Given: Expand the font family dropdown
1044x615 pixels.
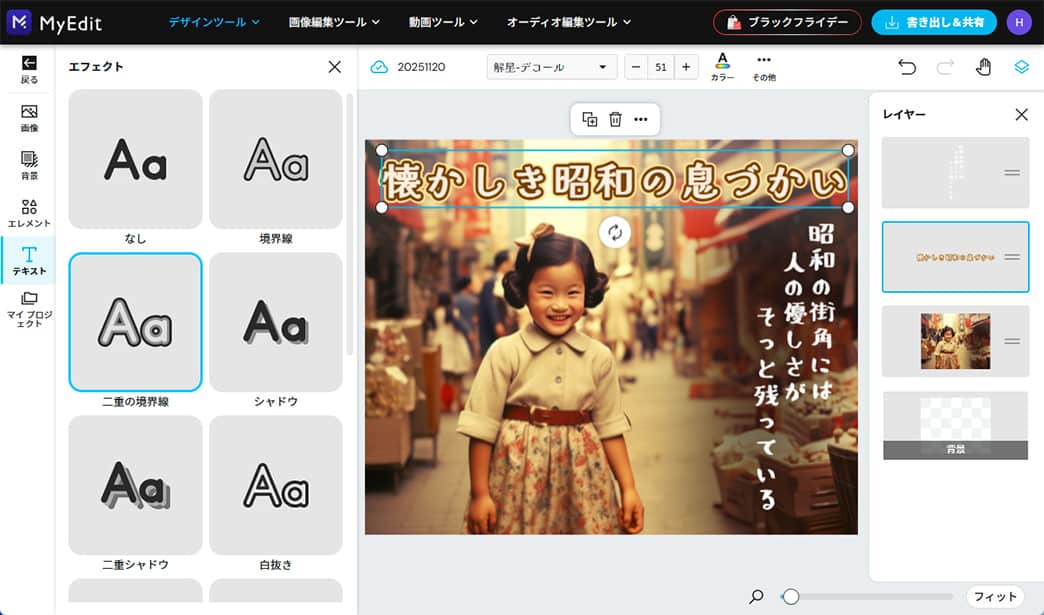Looking at the screenshot, I should [551, 67].
